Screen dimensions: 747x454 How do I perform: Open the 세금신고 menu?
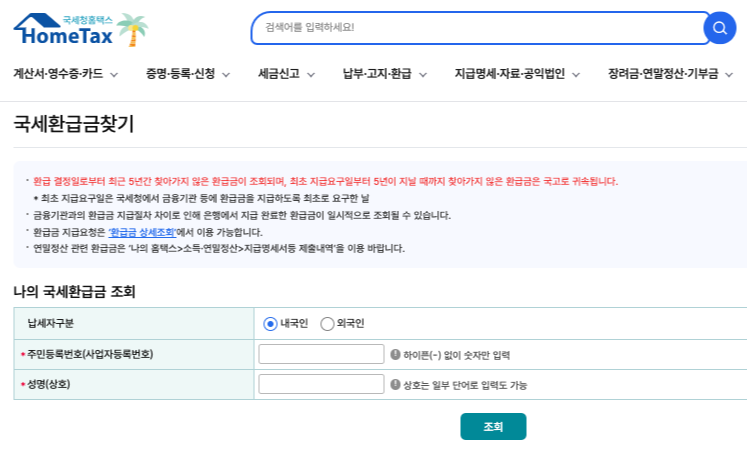(x=279, y=74)
